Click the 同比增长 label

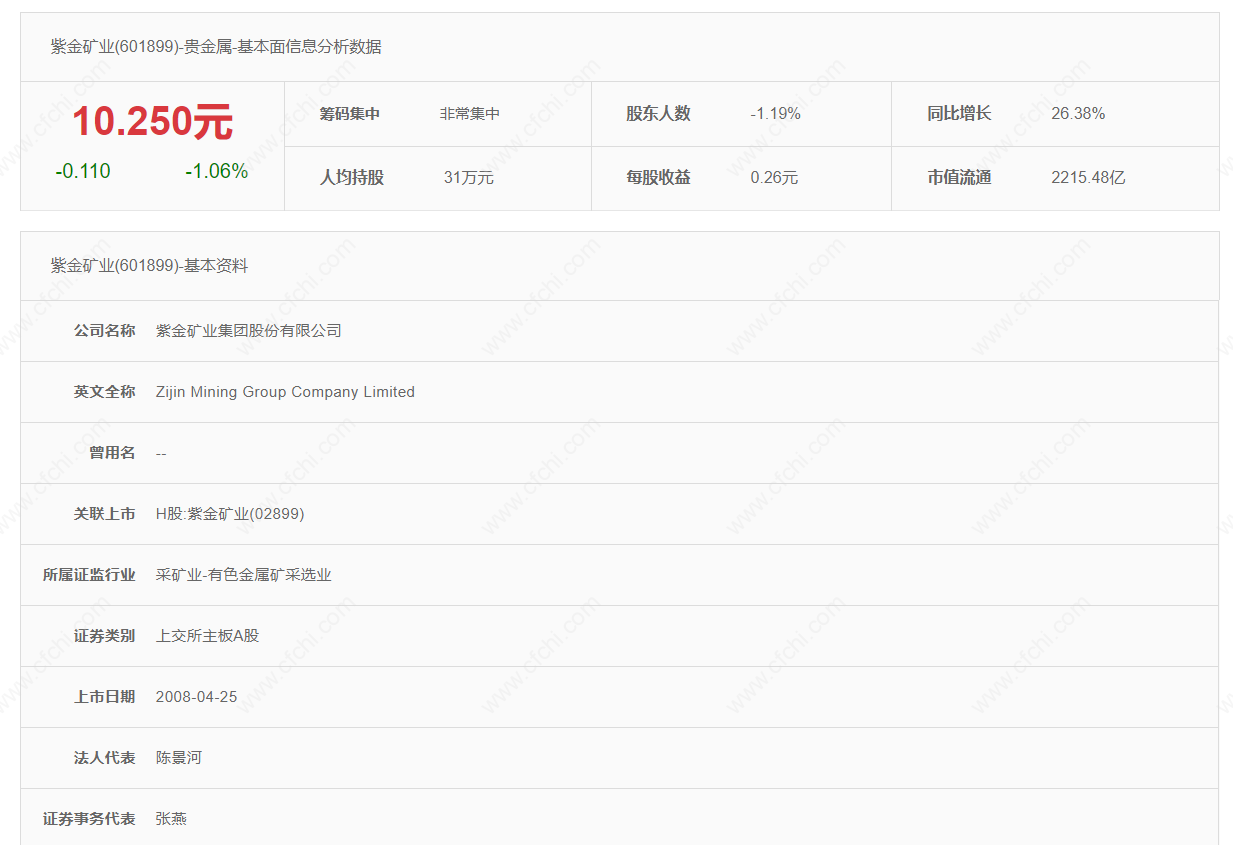point(959,114)
